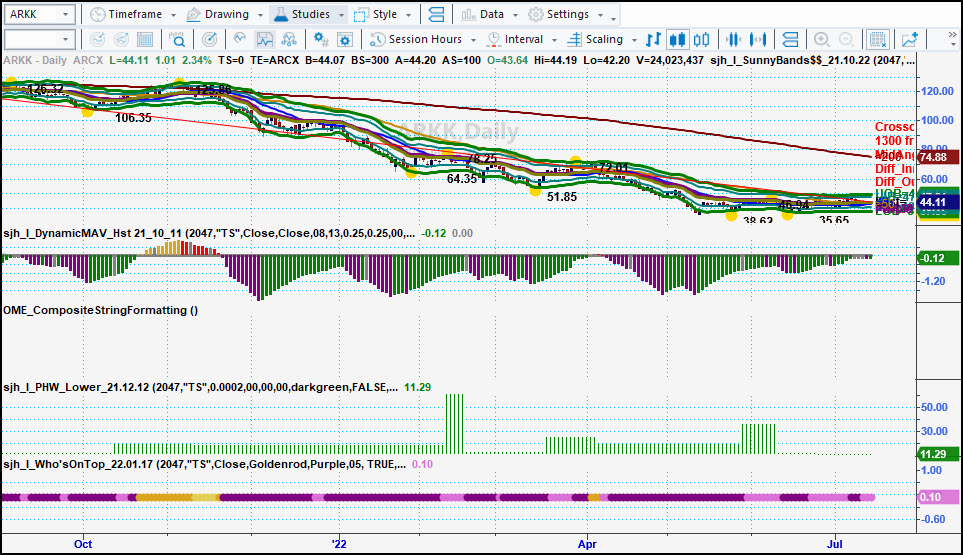Click the zoom in magnifier icon
963x555 pixels.
pyautogui.click(x=822, y=39)
